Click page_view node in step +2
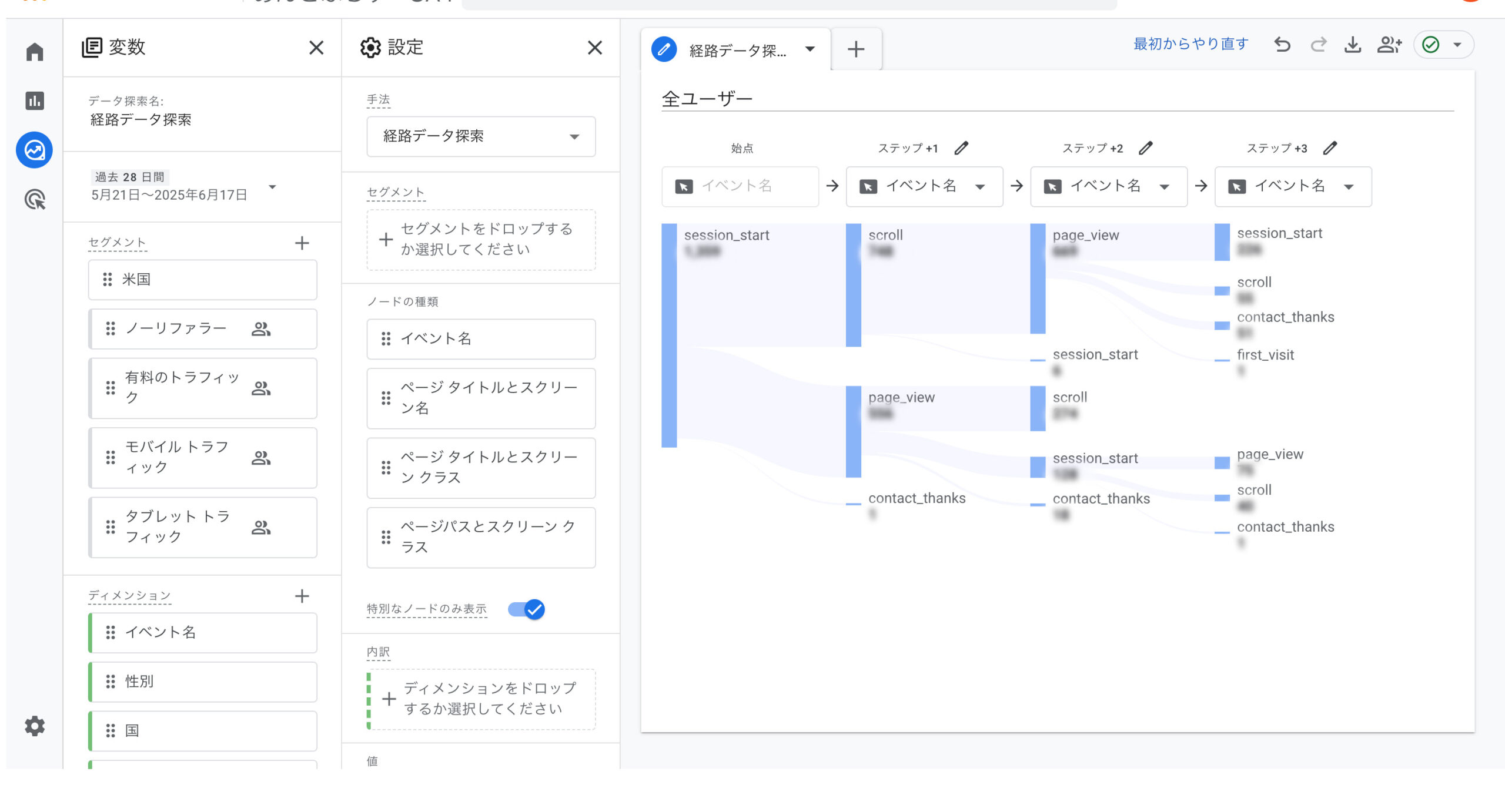1505x812 pixels. click(1038, 279)
